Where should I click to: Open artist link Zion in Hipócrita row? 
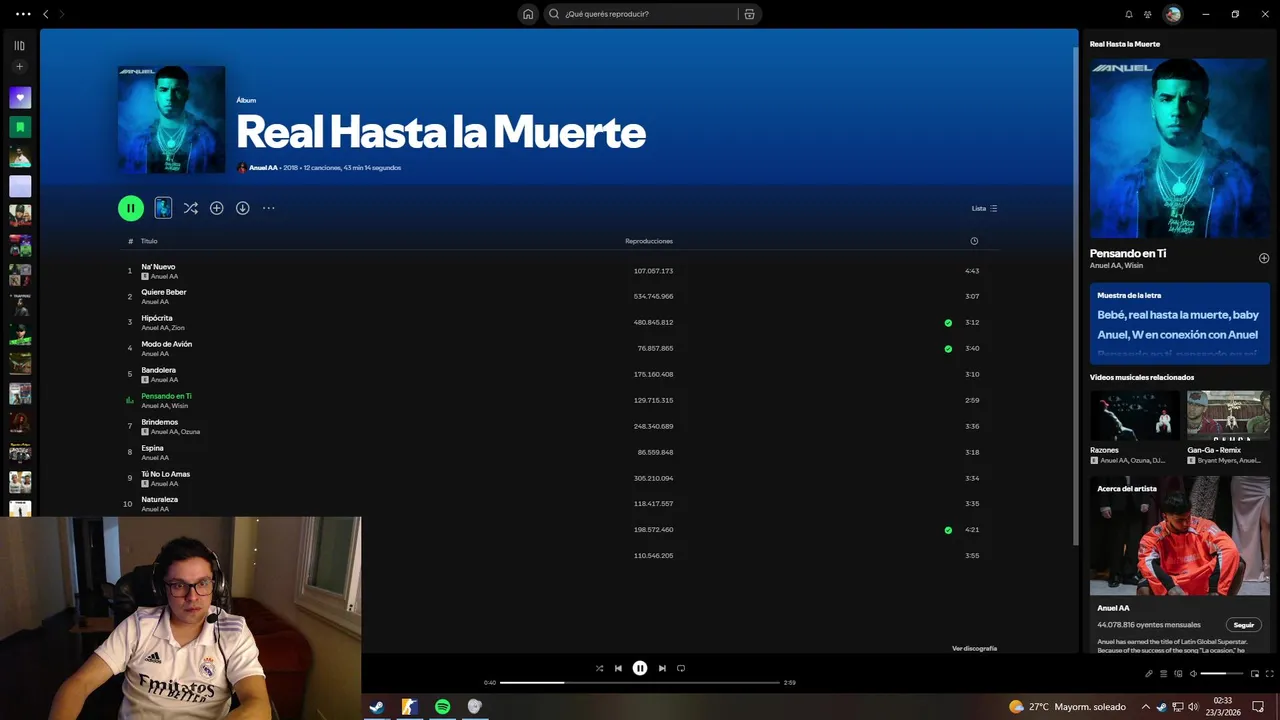[178, 328]
